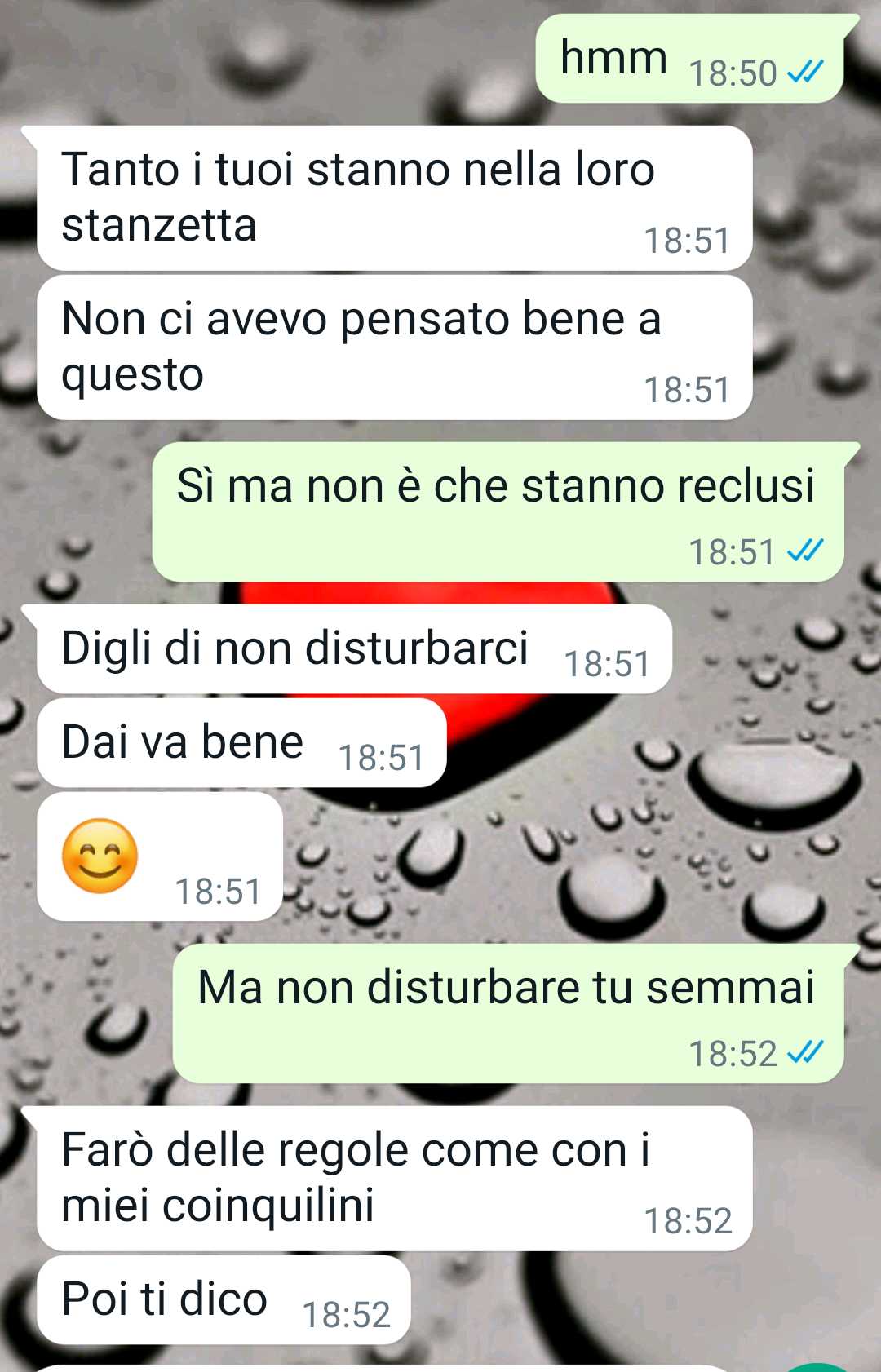Tap 18:52 timestamp beside 'miei coinquilini'
Image resolution: width=881 pixels, height=1372 pixels.
click(x=688, y=1221)
